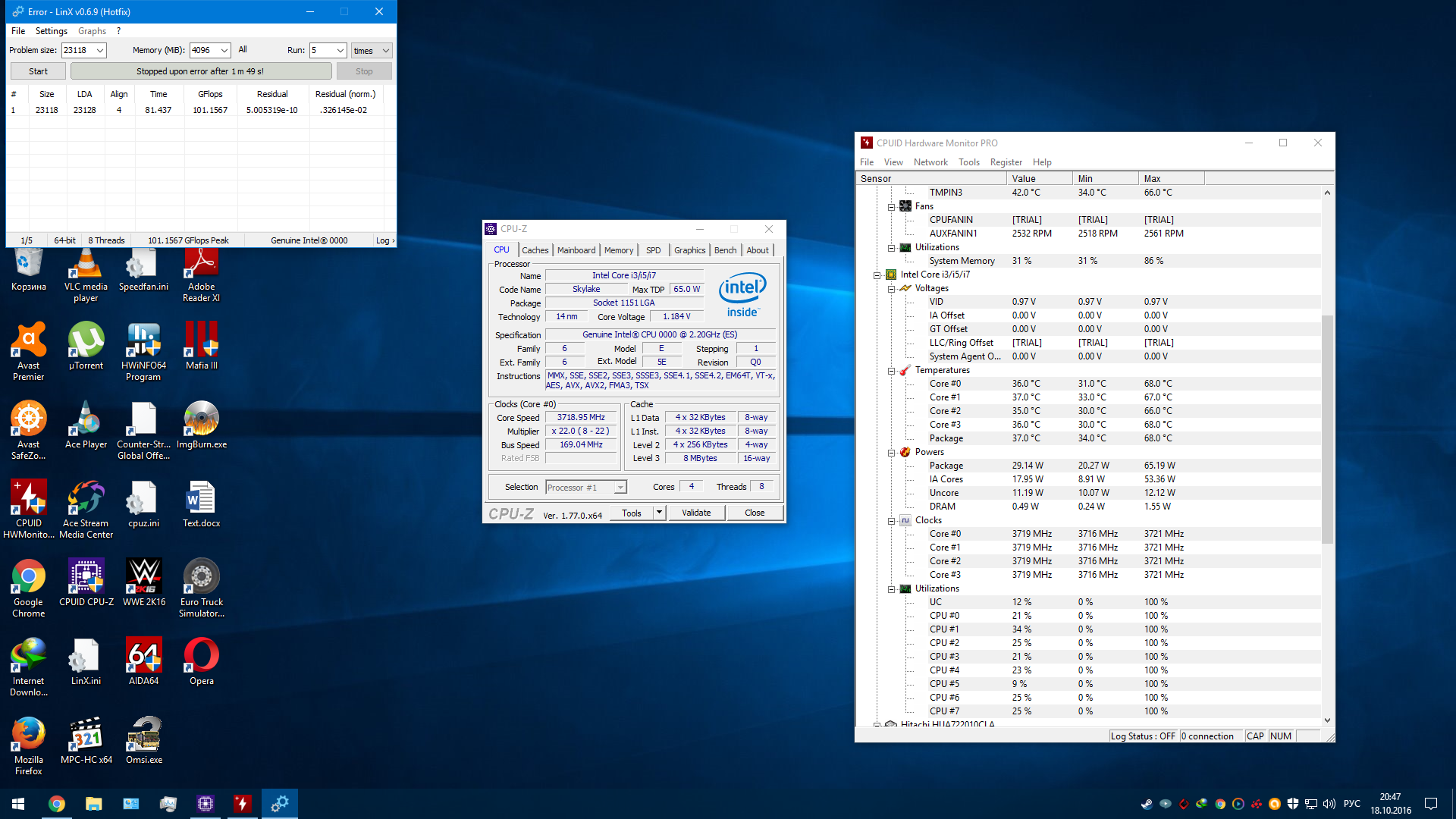The image size is (1456, 819).
Task: Launch ImgBurn.exe from the desktop
Action: click(201, 420)
